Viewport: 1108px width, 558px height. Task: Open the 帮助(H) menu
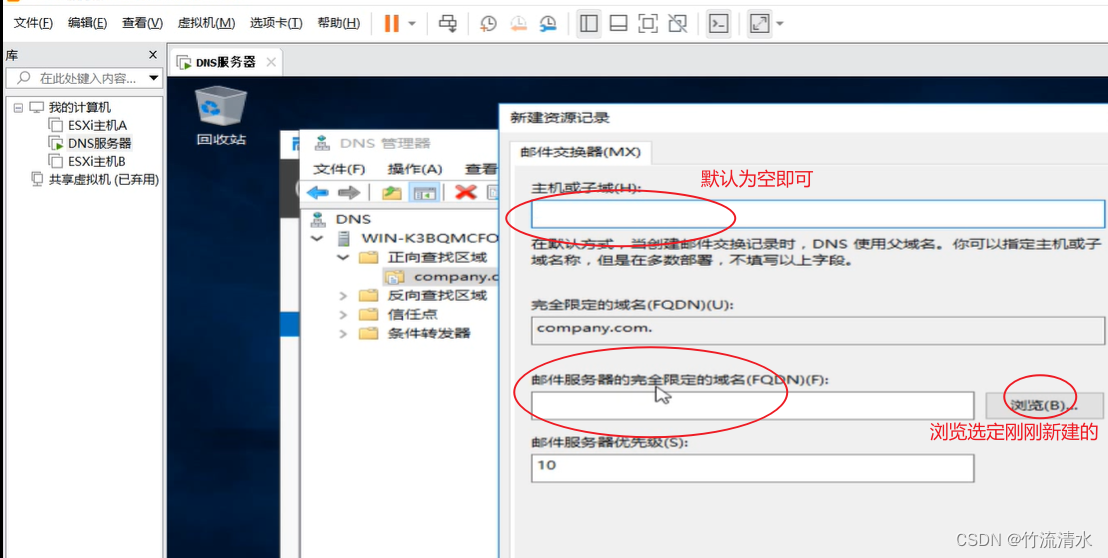tap(338, 23)
